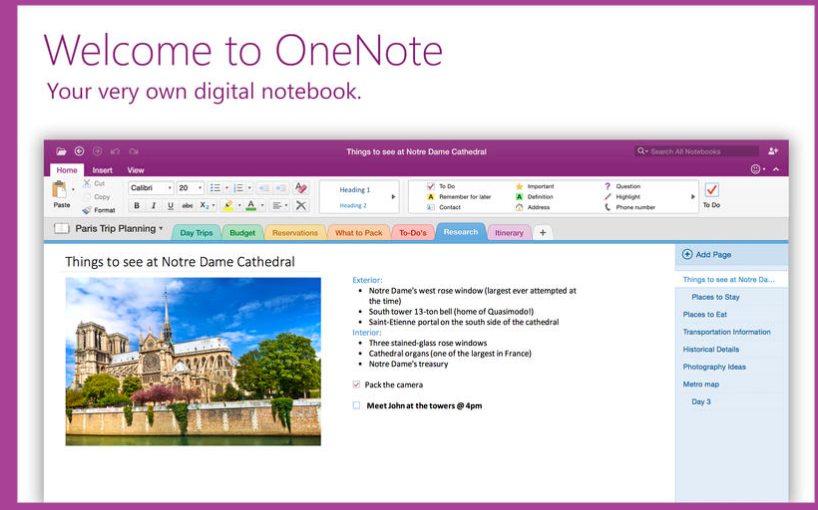Click the Add Page button
This screenshot has height=510, width=818.
click(707, 254)
